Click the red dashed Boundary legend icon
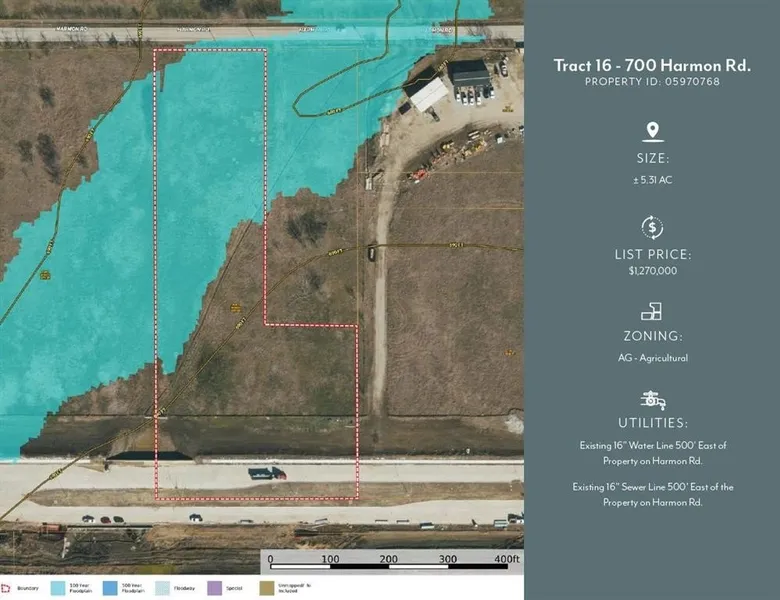 [7, 588]
